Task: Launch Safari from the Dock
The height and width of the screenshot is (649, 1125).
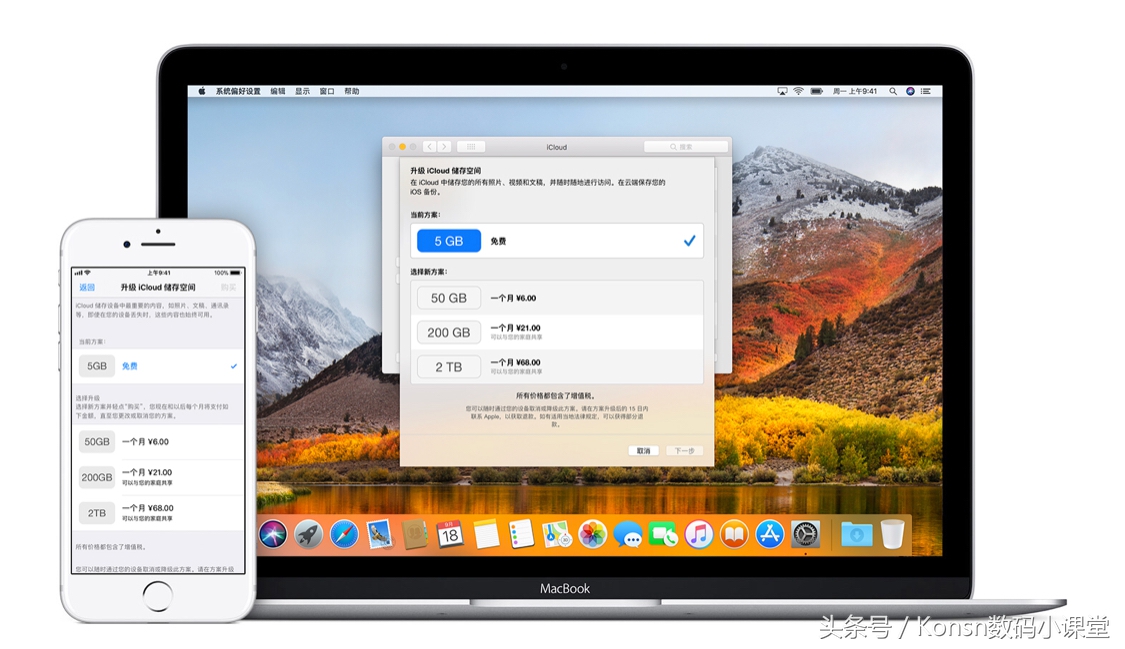Action: 344,534
